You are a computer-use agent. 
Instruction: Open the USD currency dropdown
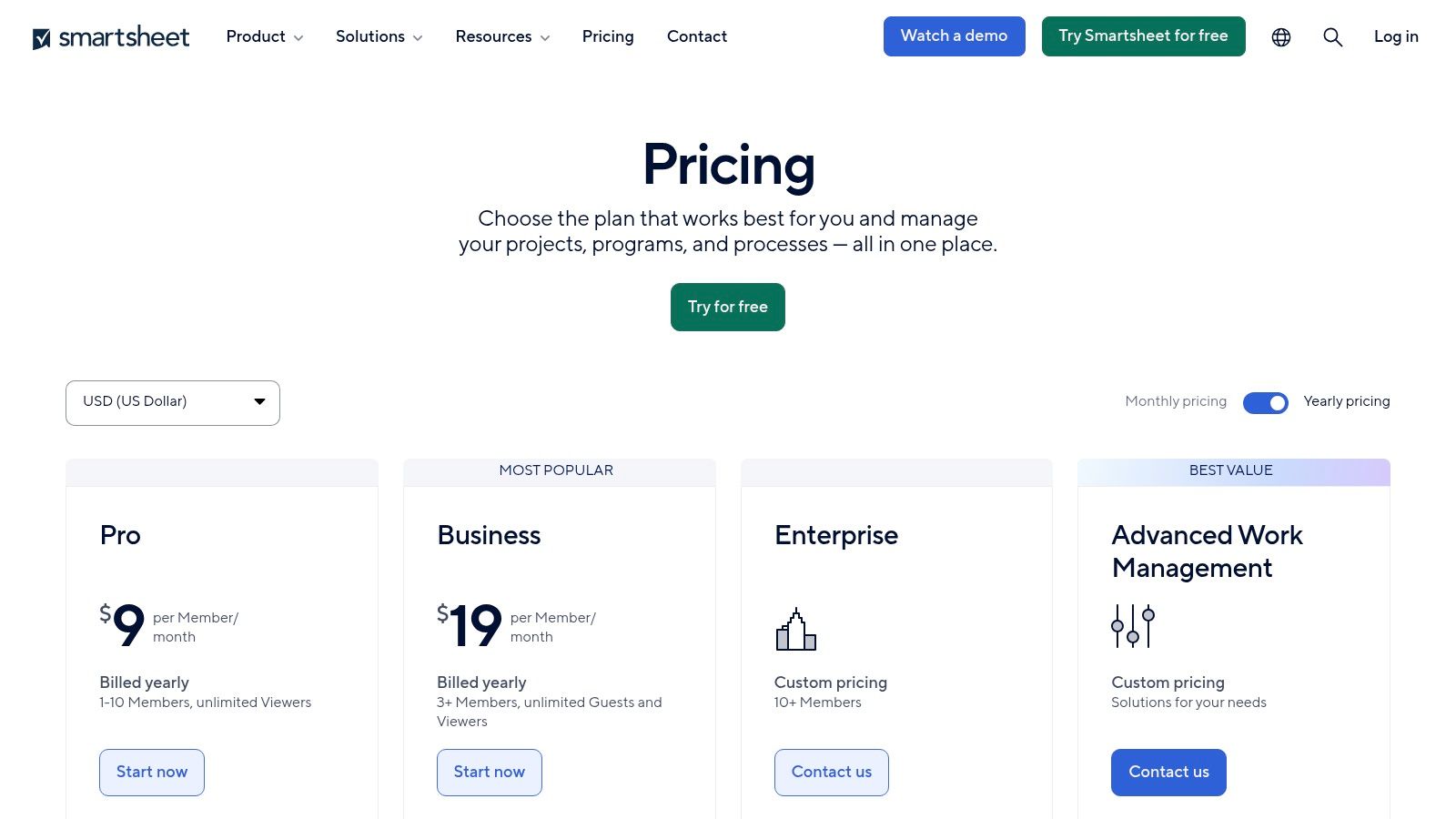click(x=173, y=402)
